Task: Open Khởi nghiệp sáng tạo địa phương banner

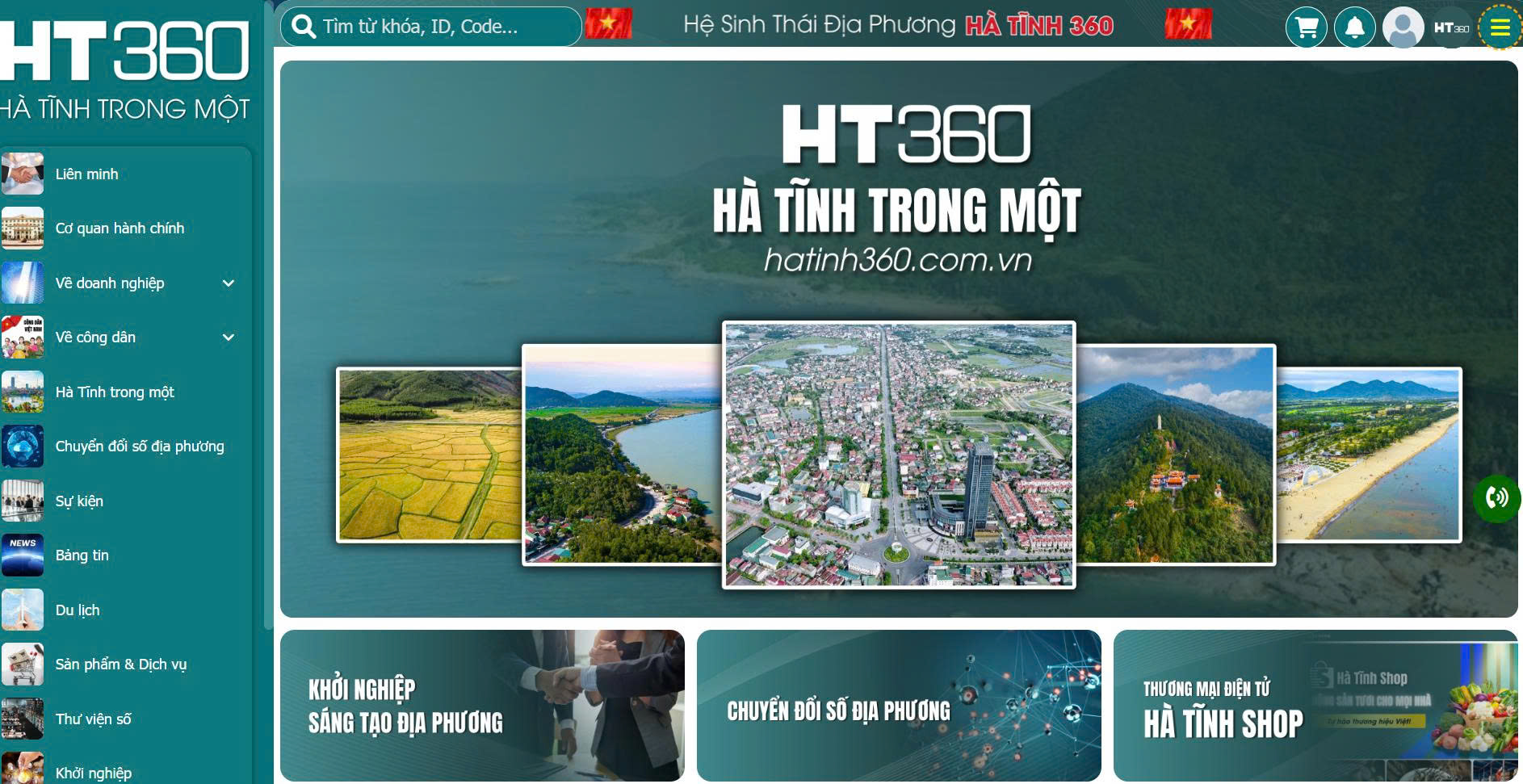Action: [482, 706]
